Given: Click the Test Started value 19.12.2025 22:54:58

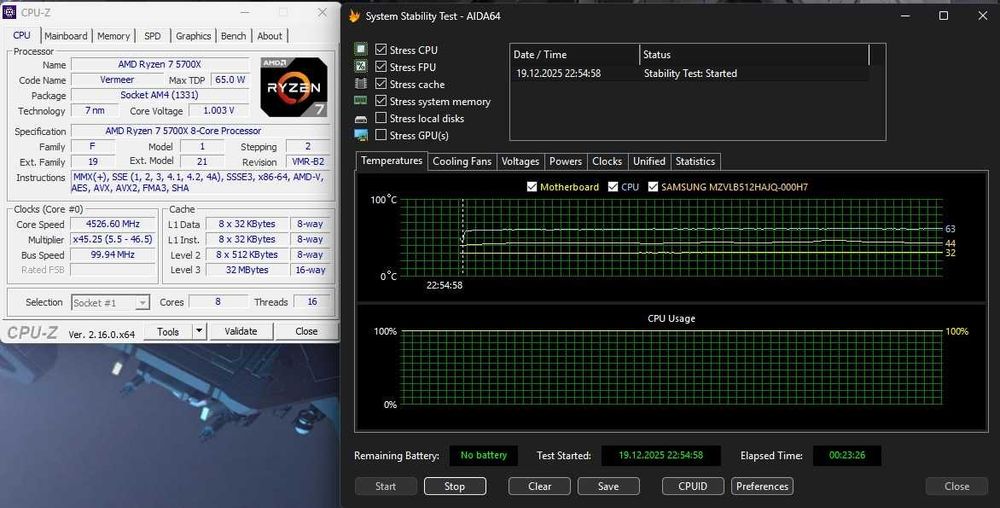Looking at the screenshot, I should [661, 455].
